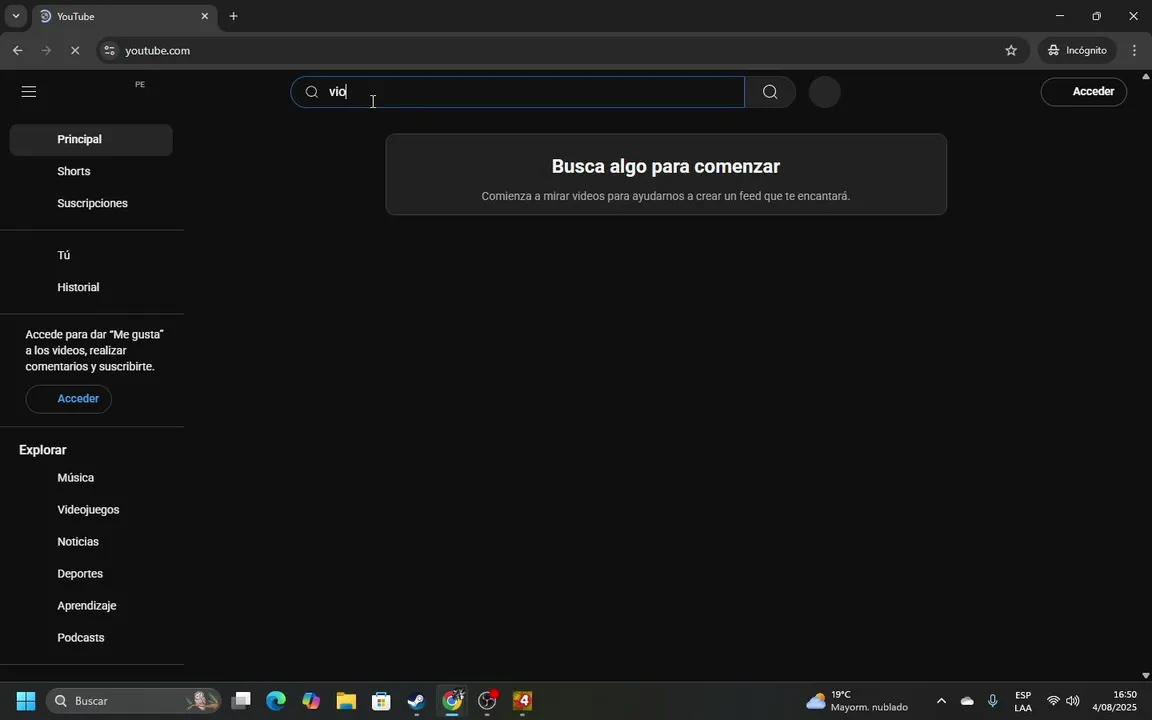Explore the Videojuegos category
This screenshot has height=720, width=1152.
tap(91, 510)
